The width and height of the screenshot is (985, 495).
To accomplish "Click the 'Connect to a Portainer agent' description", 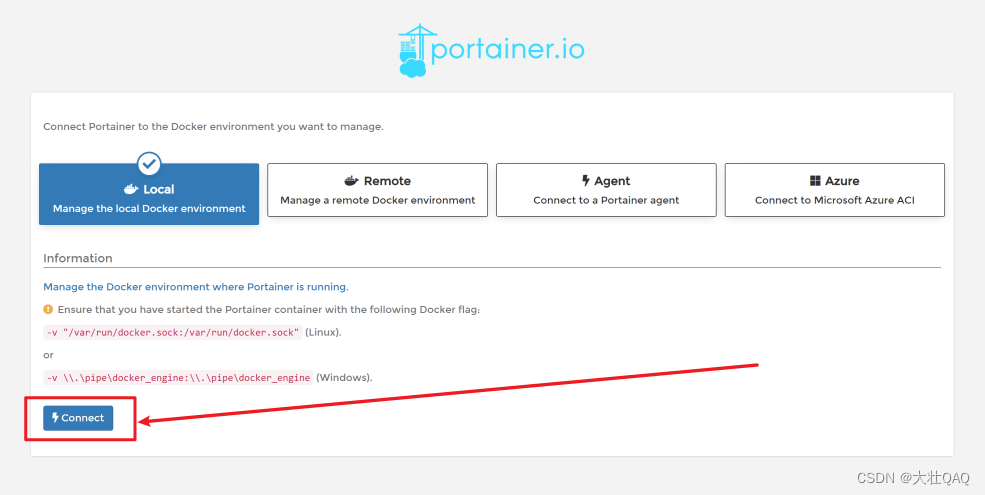I will click(x=606, y=200).
